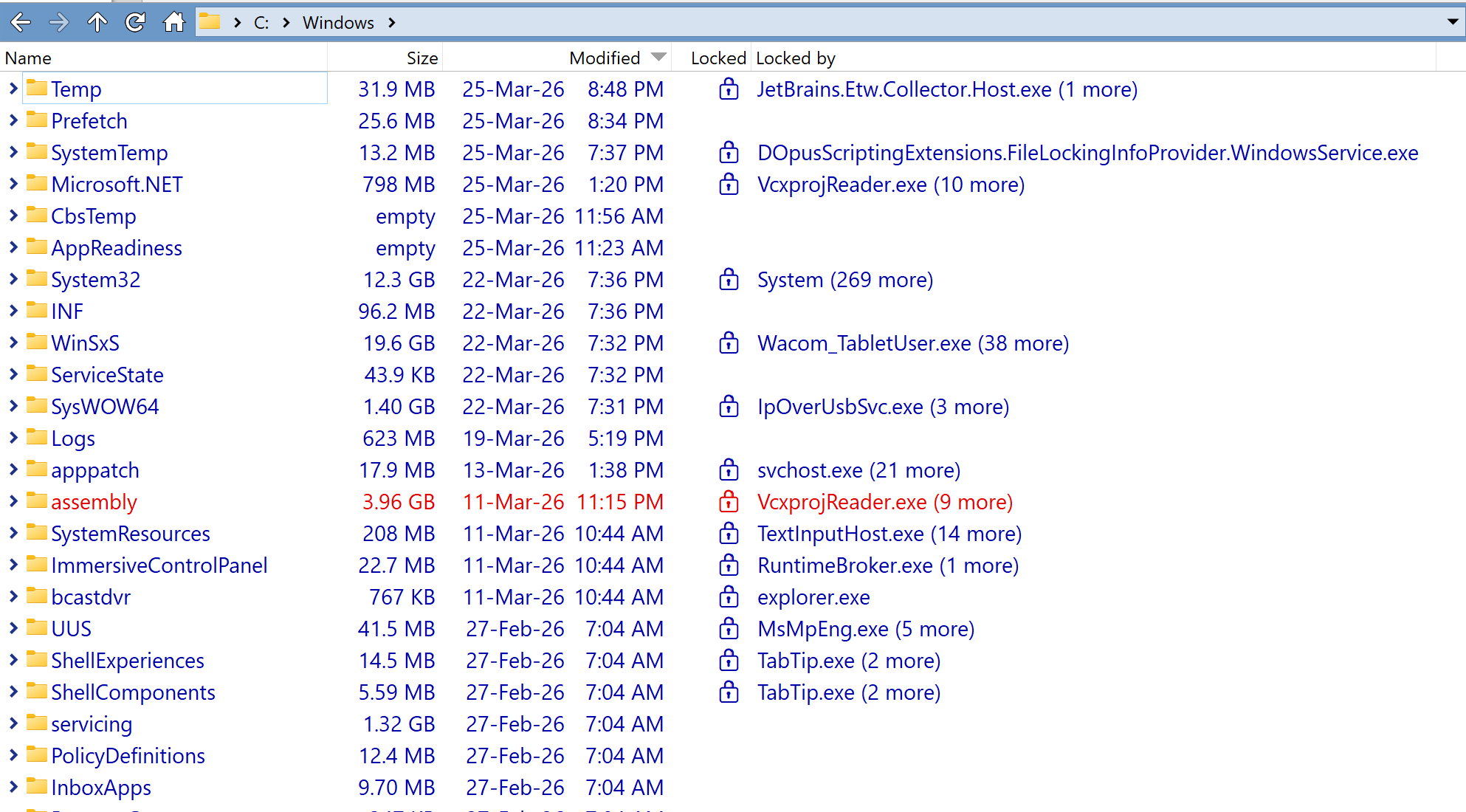Click the Forward navigation arrow
This screenshot has height=812, width=1466.
pyautogui.click(x=58, y=23)
